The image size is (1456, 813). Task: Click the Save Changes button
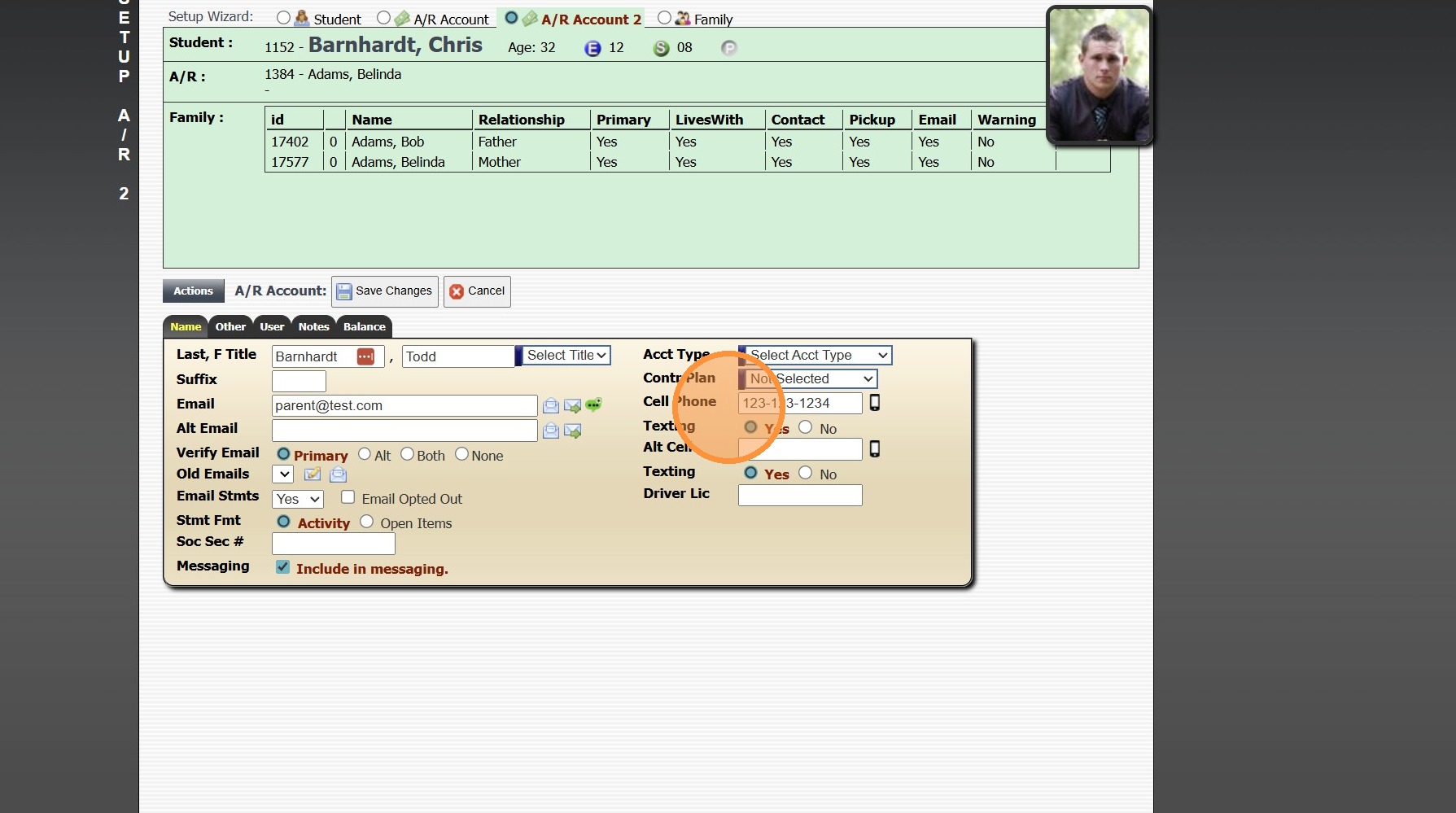(x=385, y=291)
